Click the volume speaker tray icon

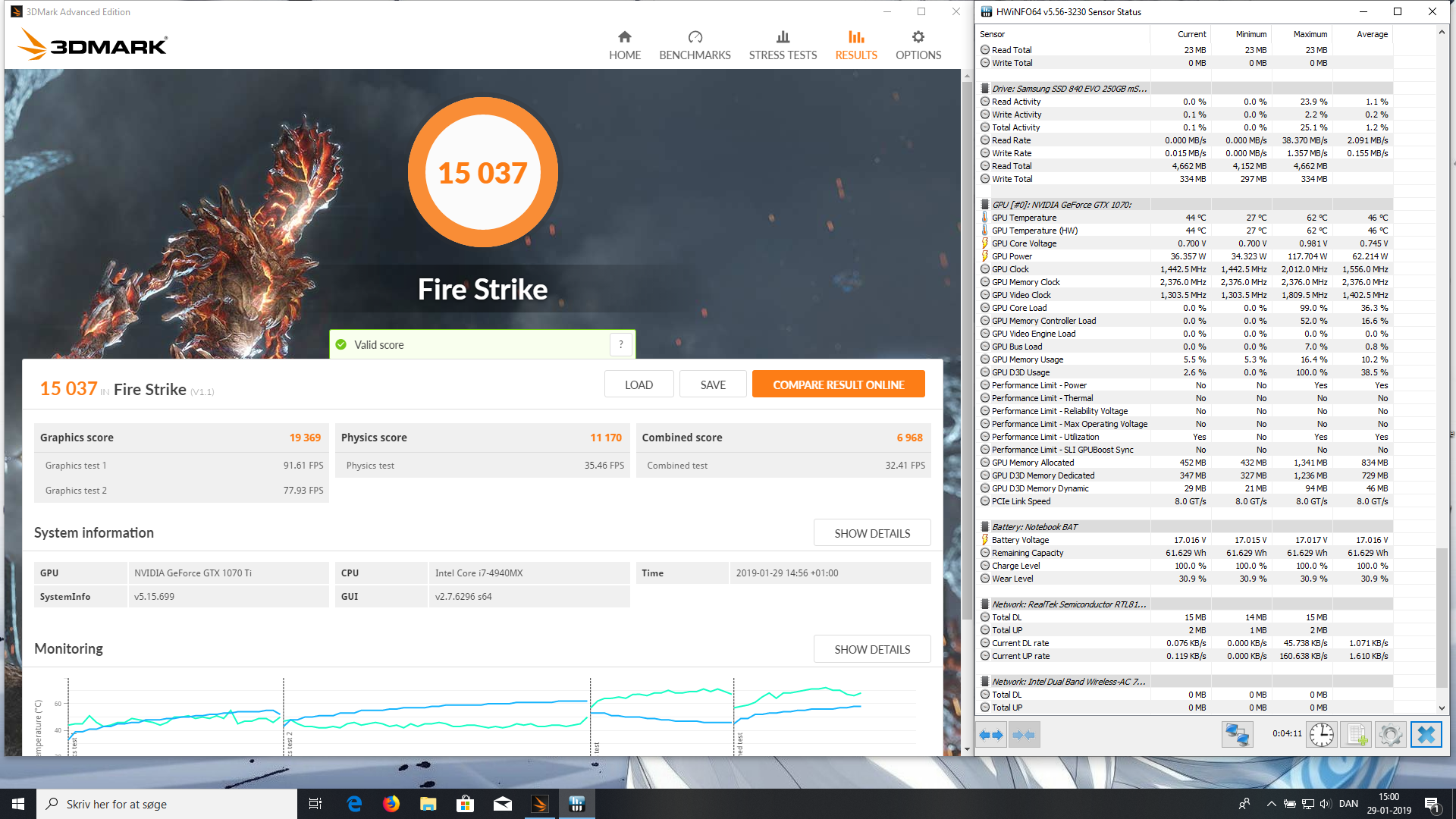tap(1326, 804)
